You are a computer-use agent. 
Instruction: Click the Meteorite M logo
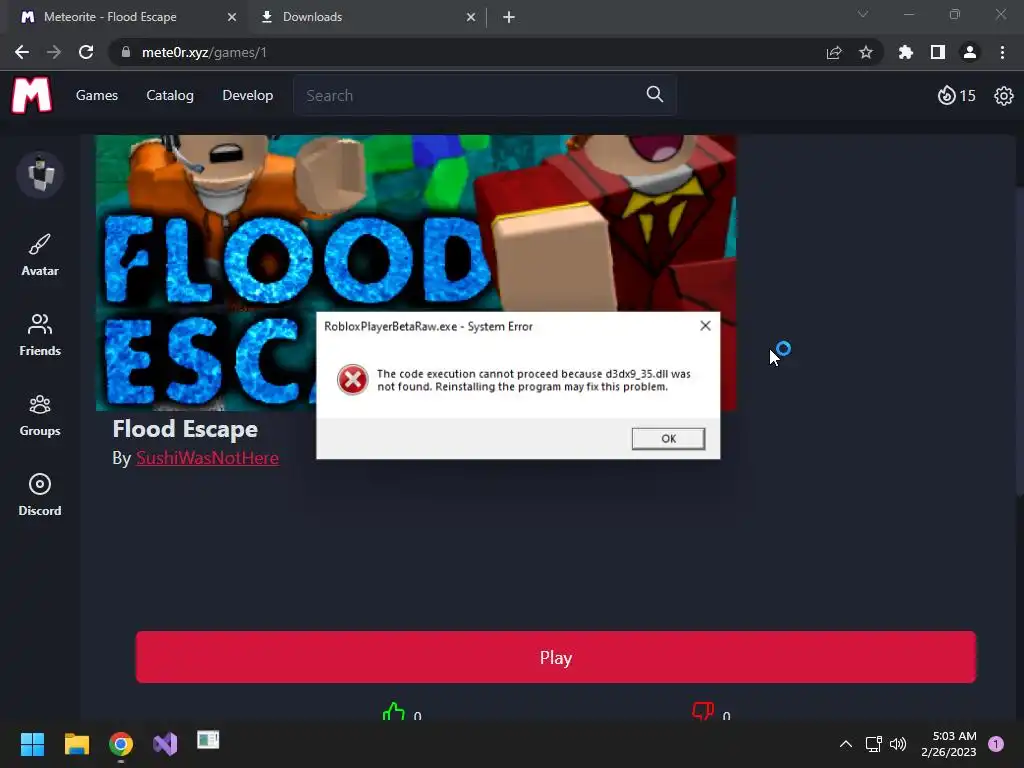point(31,95)
